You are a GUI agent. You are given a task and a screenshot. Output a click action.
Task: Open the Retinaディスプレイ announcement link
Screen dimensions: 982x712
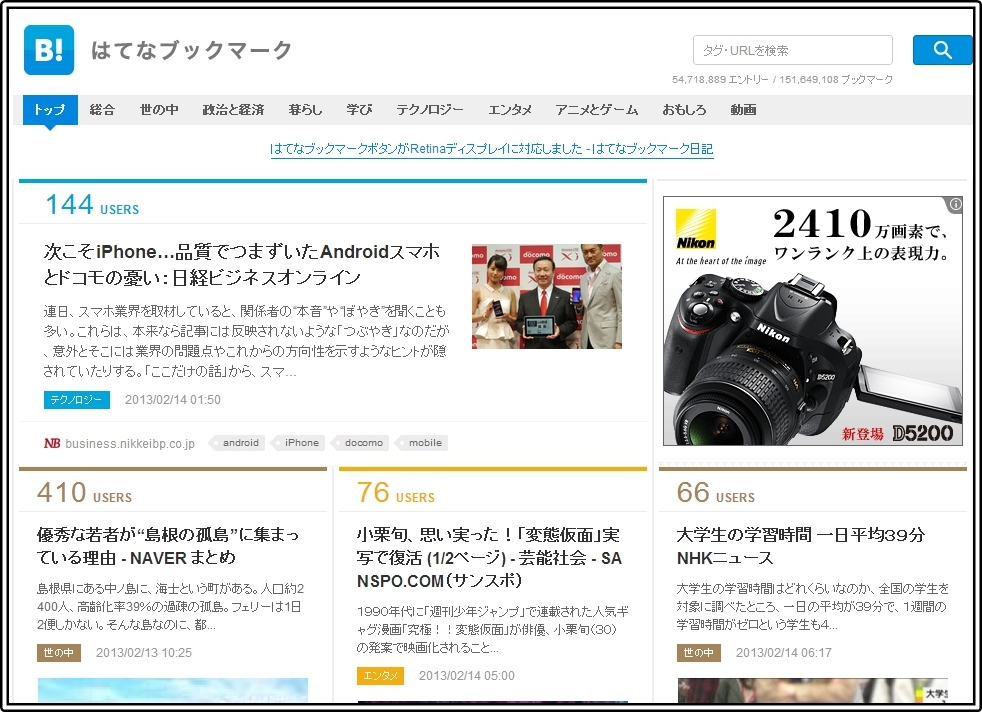point(492,149)
